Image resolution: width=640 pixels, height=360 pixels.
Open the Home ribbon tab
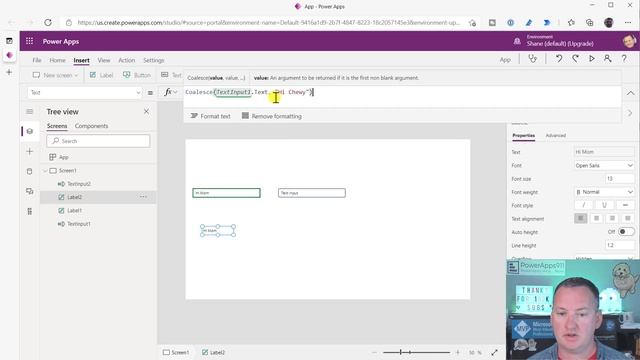click(x=58, y=60)
